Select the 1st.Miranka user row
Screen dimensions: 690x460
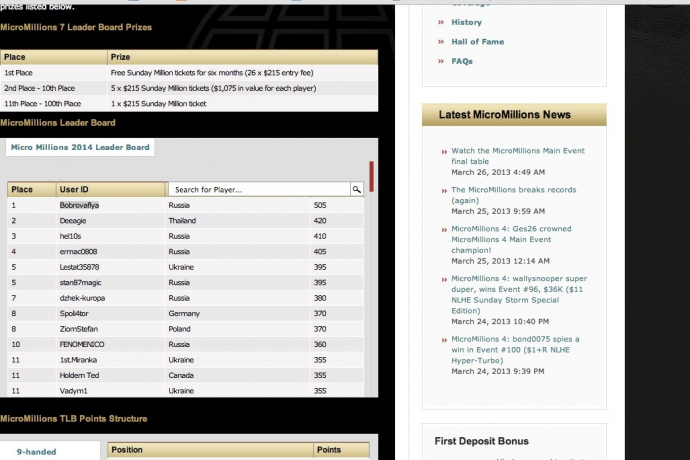(x=185, y=360)
